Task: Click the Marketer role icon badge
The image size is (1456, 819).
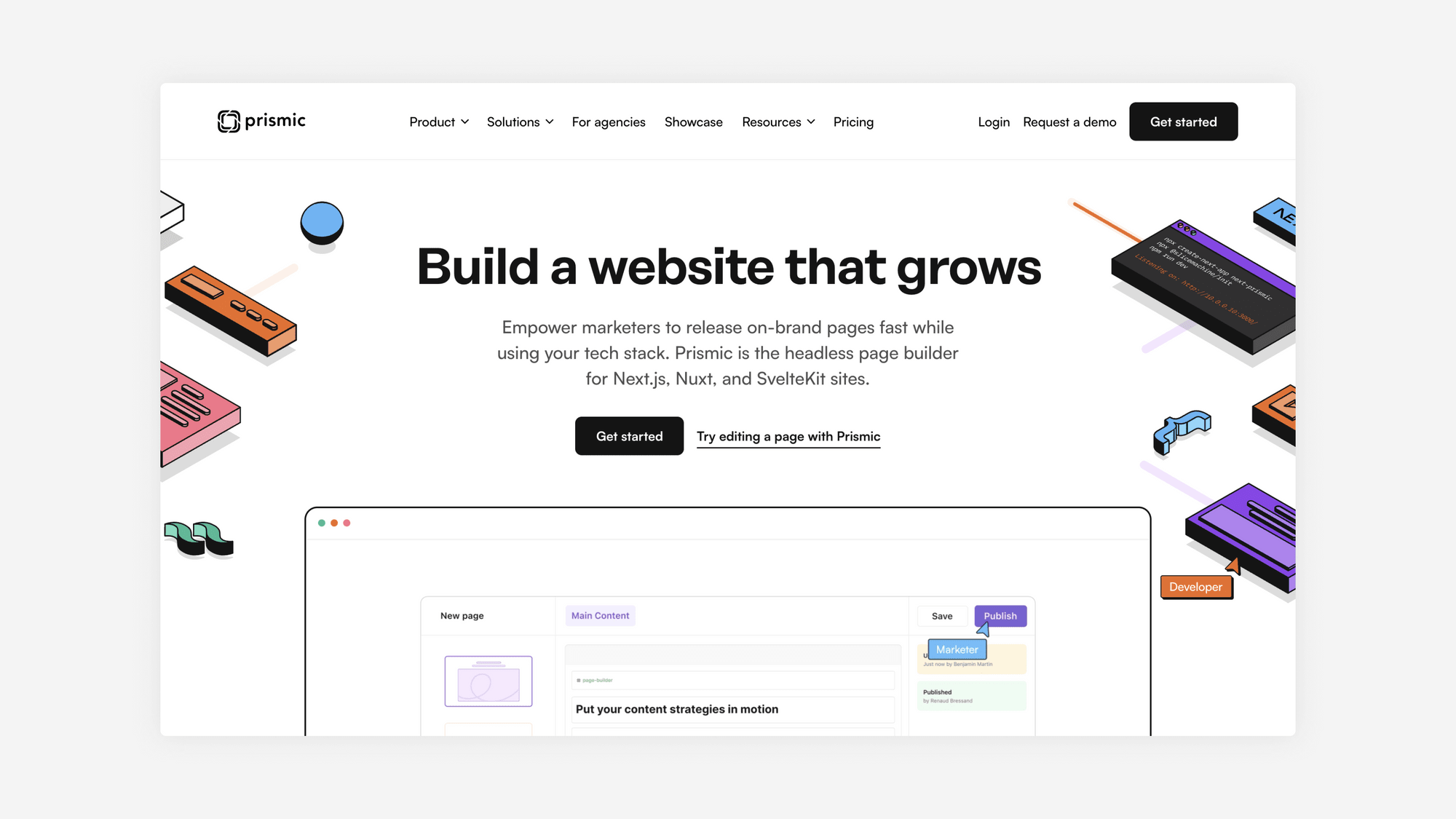Action: click(x=957, y=650)
